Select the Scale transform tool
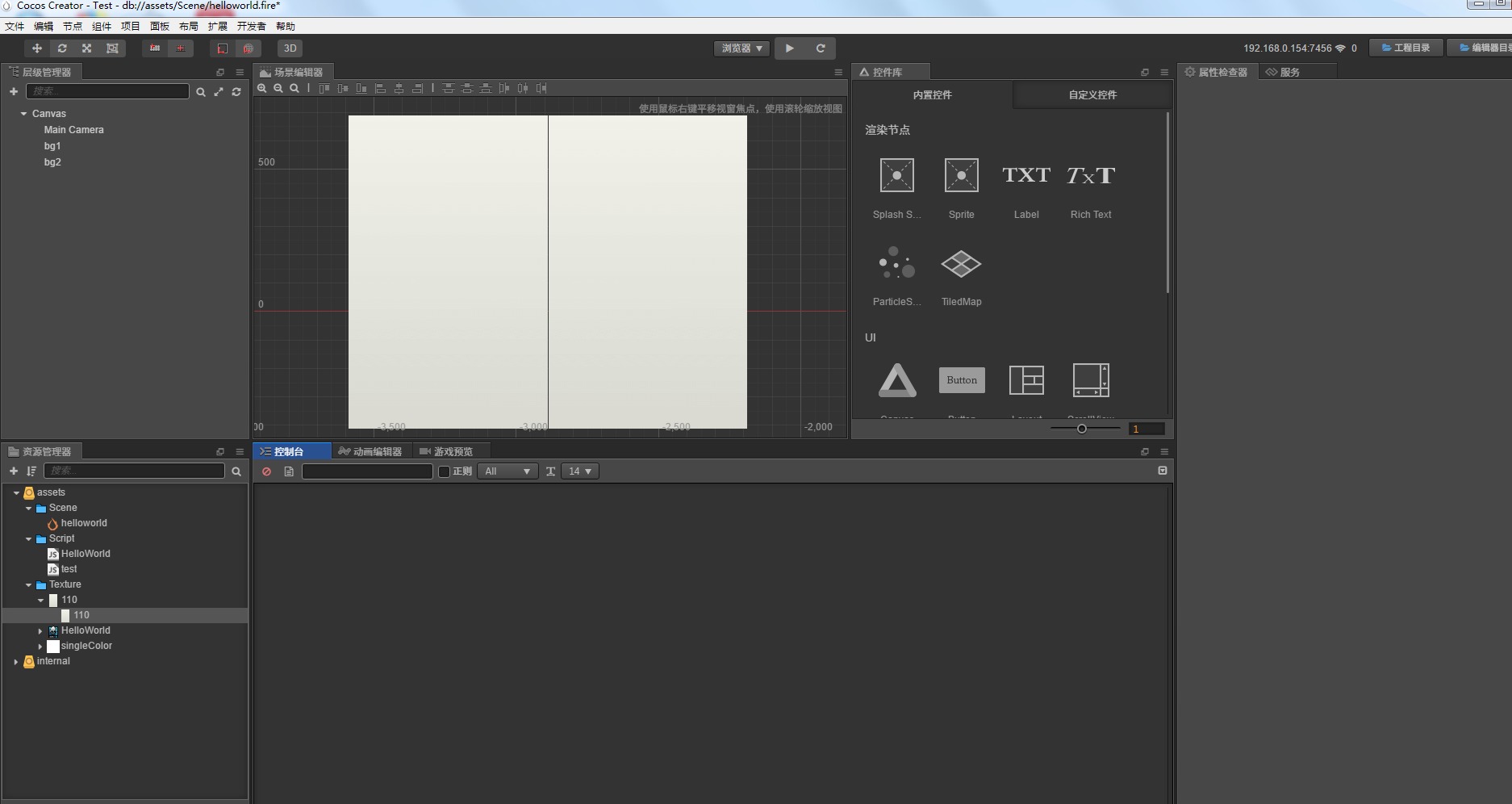The image size is (1512, 804). tap(87, 48)
